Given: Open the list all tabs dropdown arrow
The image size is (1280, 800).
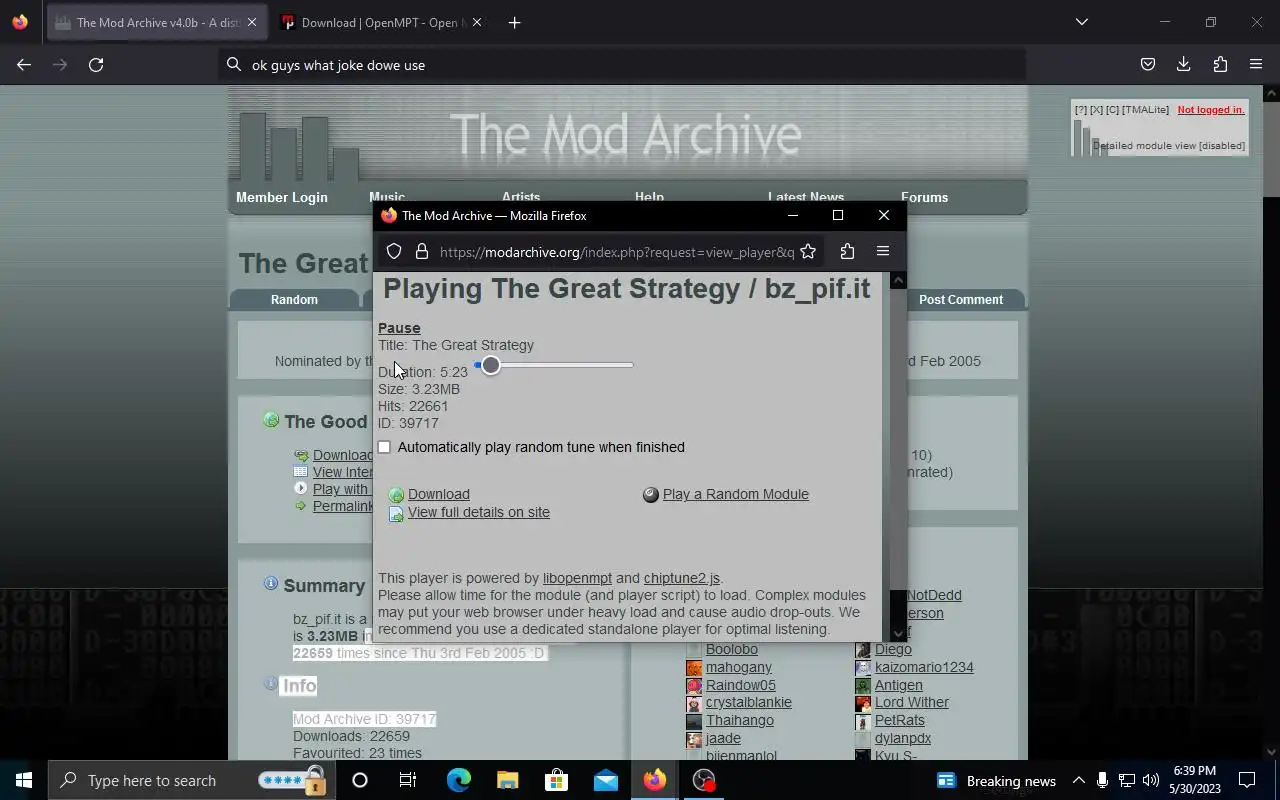Looking at the screenshot, I should point(1081,22).
